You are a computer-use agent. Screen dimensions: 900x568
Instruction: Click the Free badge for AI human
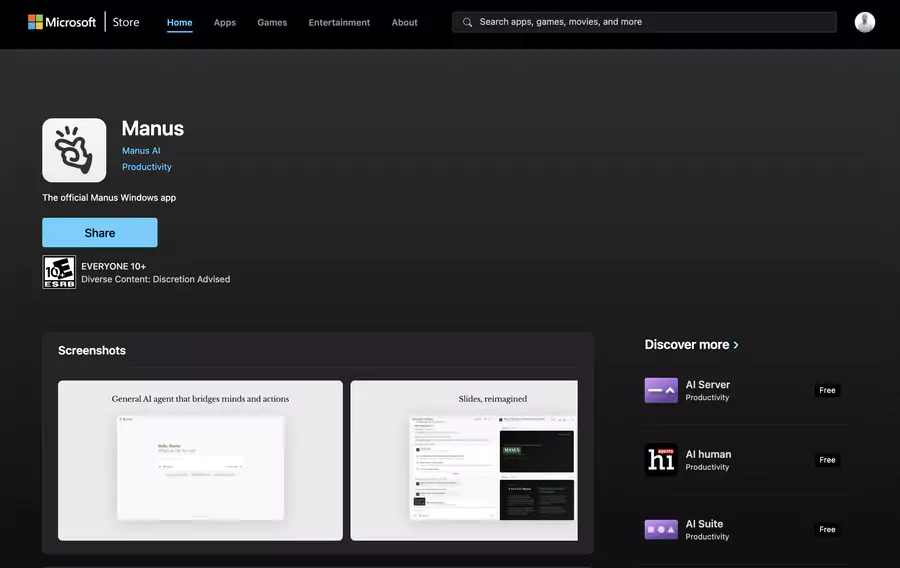click(x=827, y=460)
